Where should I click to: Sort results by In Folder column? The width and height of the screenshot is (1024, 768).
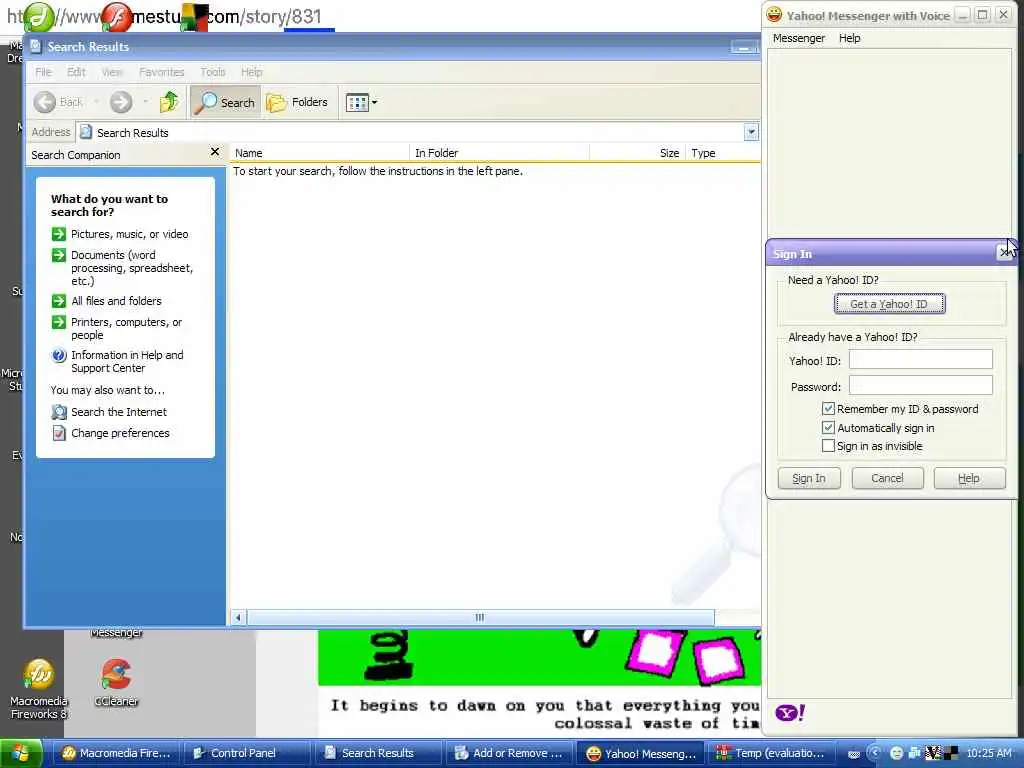point(499,153)
